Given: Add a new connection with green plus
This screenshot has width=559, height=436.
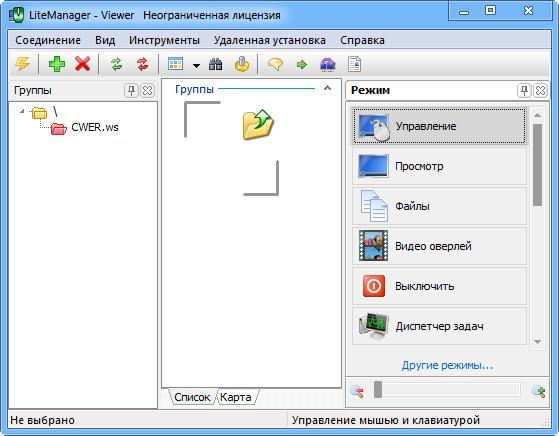Looking at the screenshot, I should [57, 65].
